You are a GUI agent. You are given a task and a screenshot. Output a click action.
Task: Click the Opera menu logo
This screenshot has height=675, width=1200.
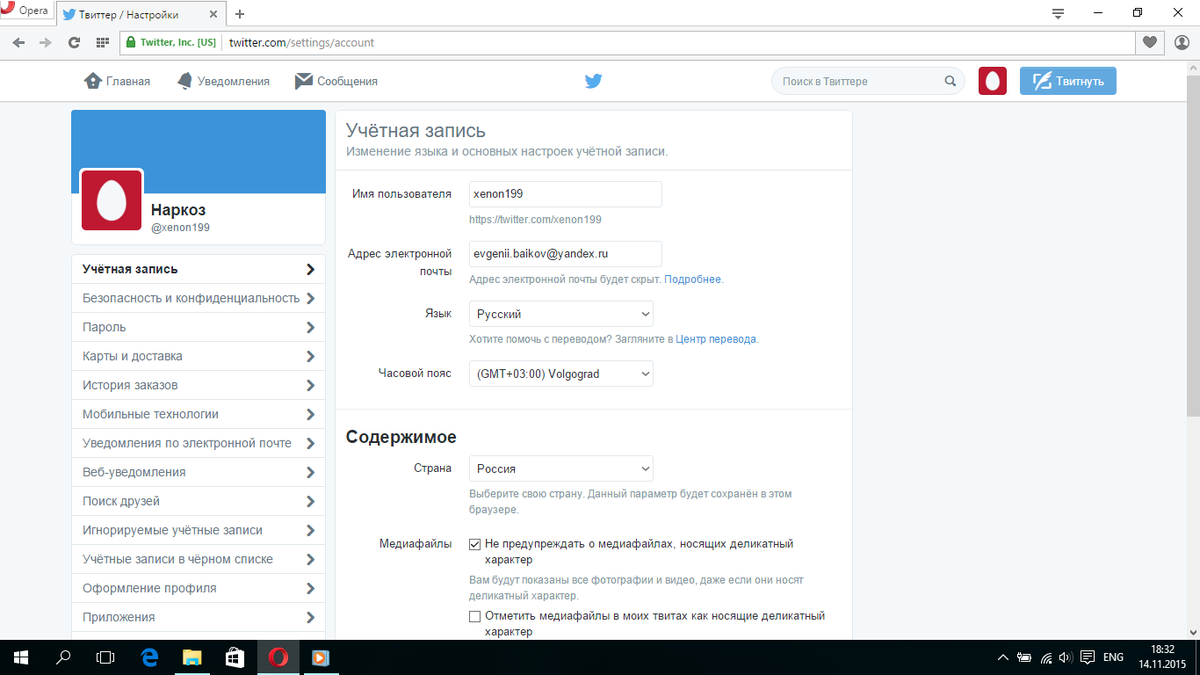(x=24, y=11)
